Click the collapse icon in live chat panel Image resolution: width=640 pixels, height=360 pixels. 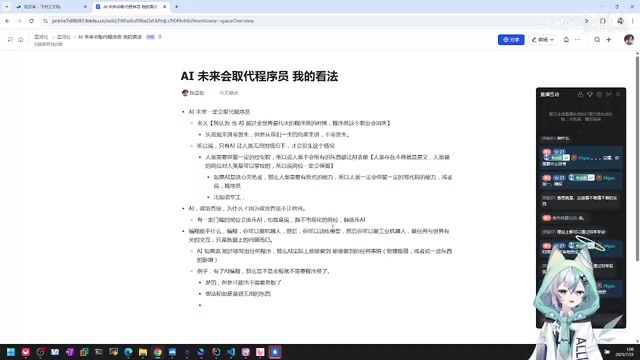click(609, 94)
